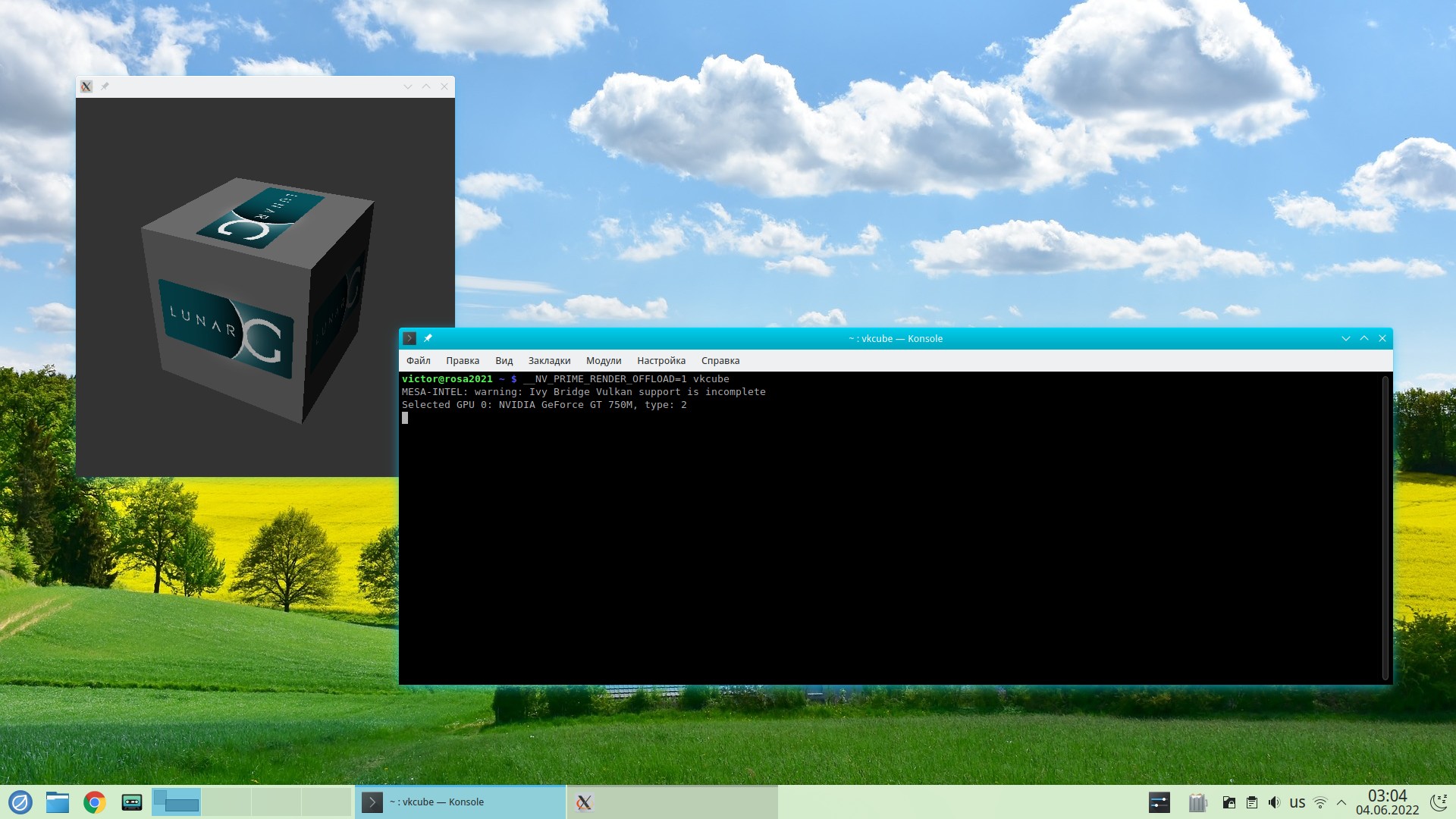Viewport: 1456px width, 819px height.
Task: Click the US keyboard layout indicator
Action: [1298, 802]
